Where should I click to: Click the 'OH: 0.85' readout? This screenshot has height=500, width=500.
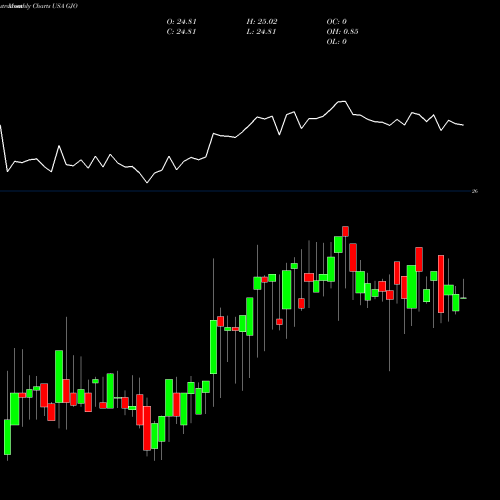pyautogui.click(x=342, y=32)
